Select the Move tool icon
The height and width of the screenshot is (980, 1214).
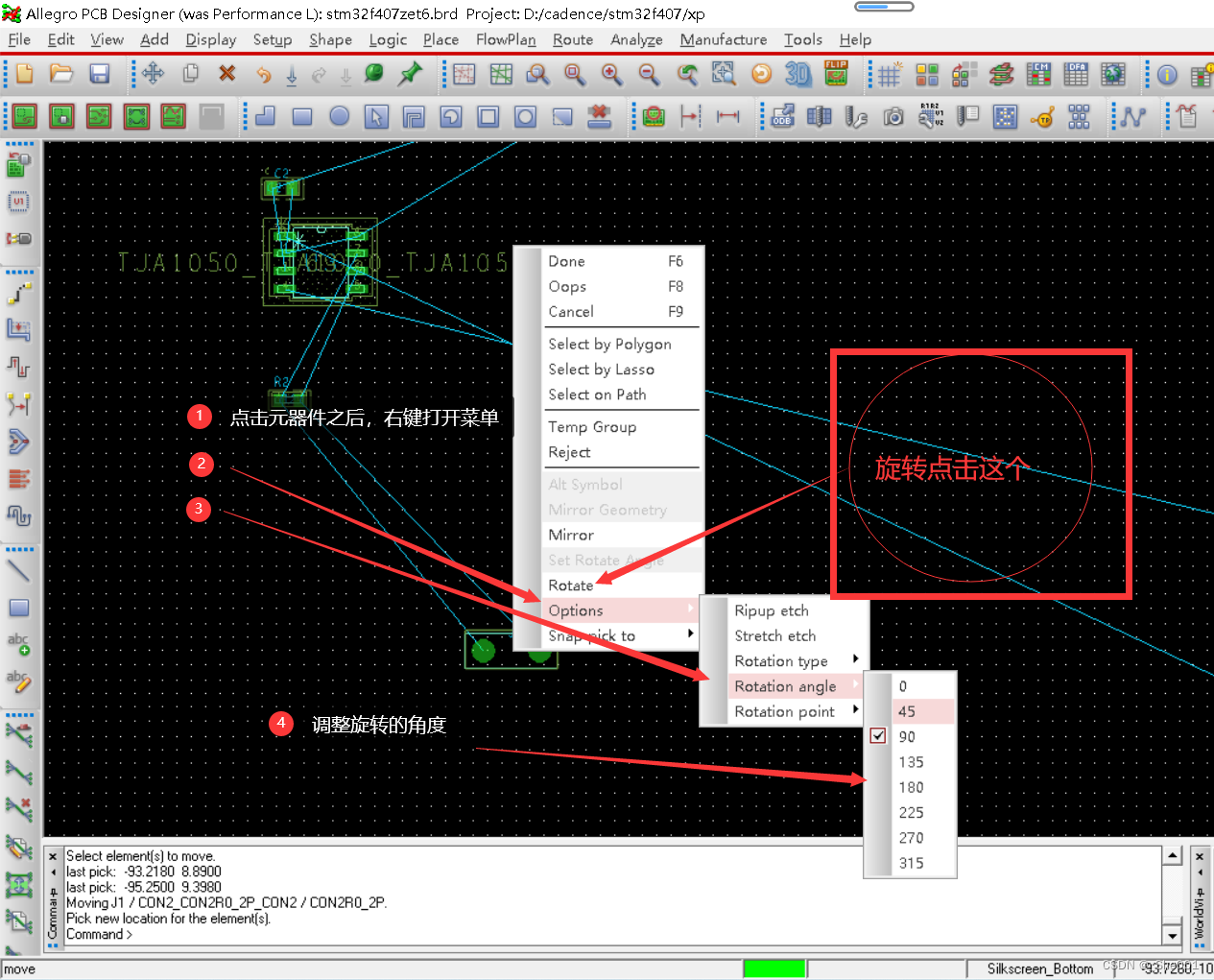point(153,74)
